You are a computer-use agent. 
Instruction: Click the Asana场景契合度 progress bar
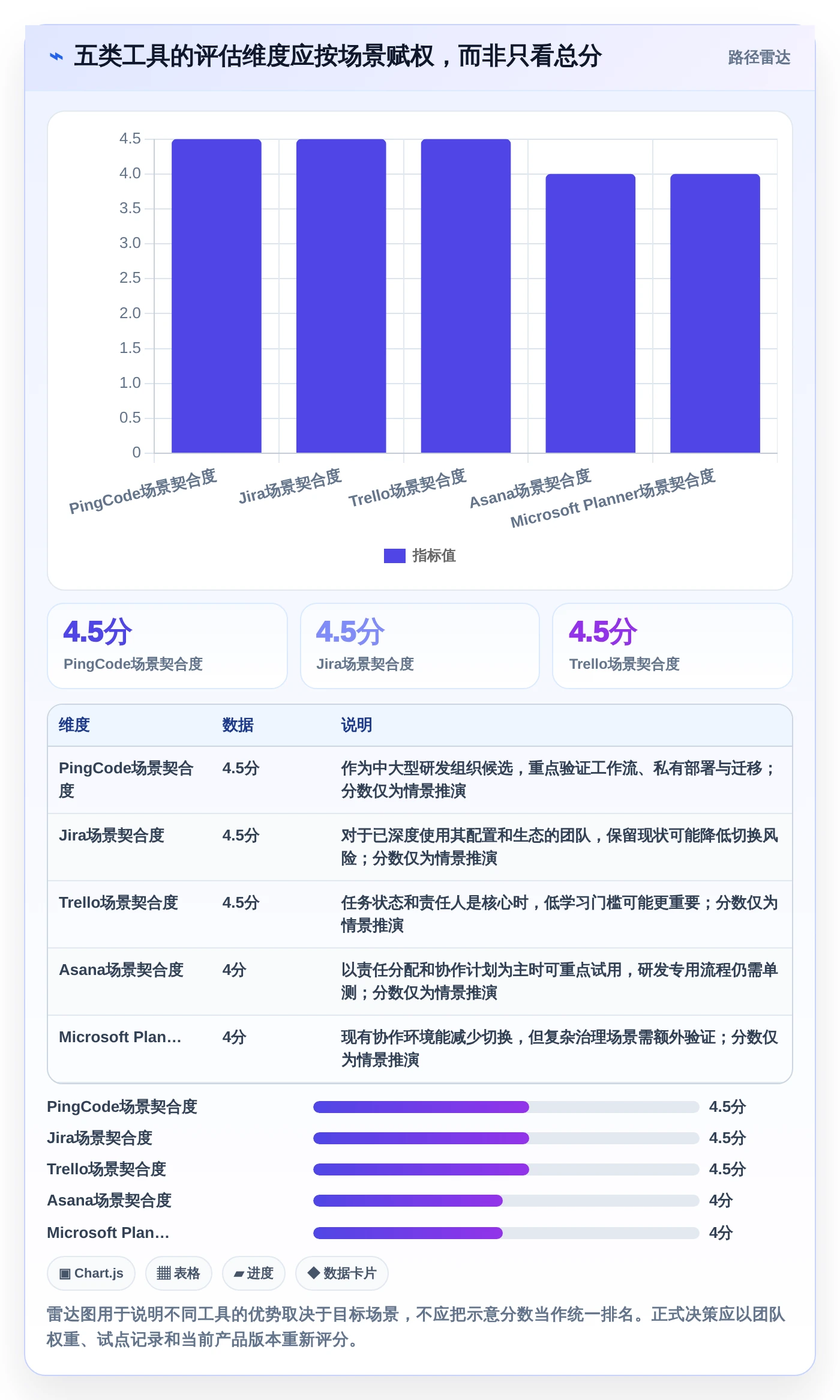click(506, 1201)
